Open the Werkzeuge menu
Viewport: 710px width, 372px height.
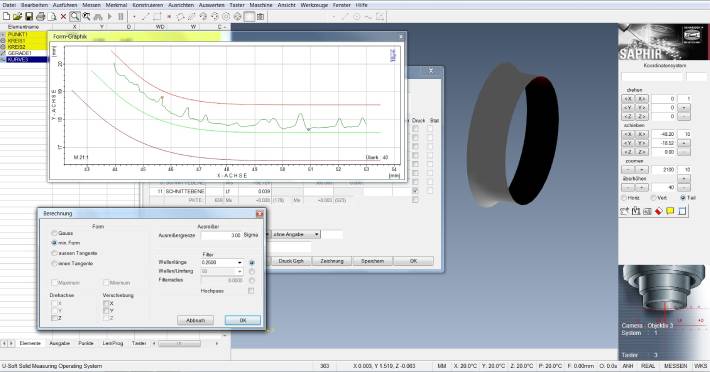pyautogui.click(x=315, y=5)
